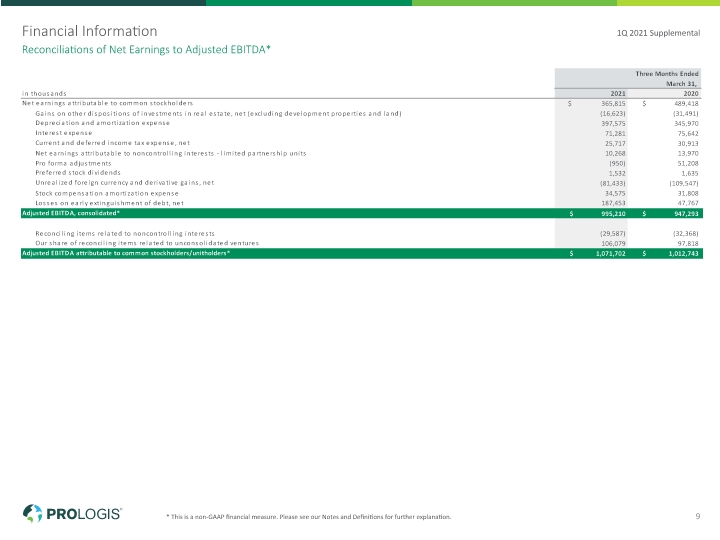Click the PROLOGIS wordmark text
This screenshot has height=540, width=720.
pyautogui.click(x=84, y=514)
